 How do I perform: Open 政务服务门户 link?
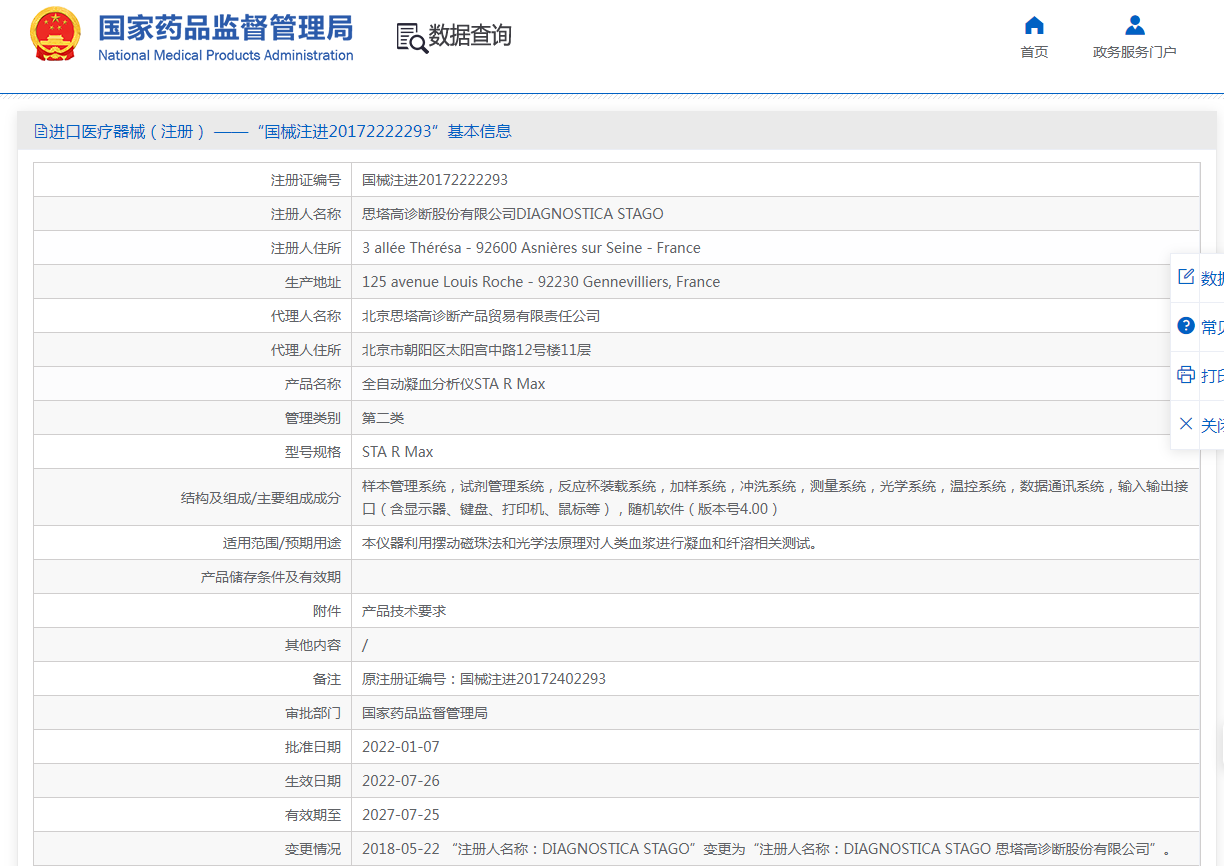[x=1134, y=52]
